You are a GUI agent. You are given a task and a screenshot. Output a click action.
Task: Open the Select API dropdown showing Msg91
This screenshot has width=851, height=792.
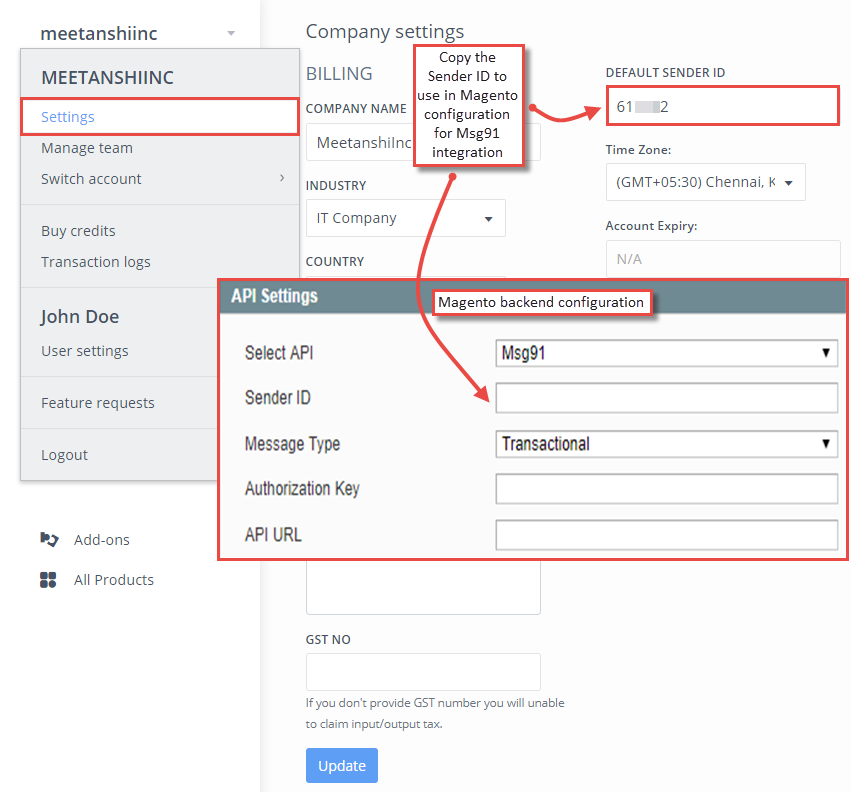click(666, 353)
